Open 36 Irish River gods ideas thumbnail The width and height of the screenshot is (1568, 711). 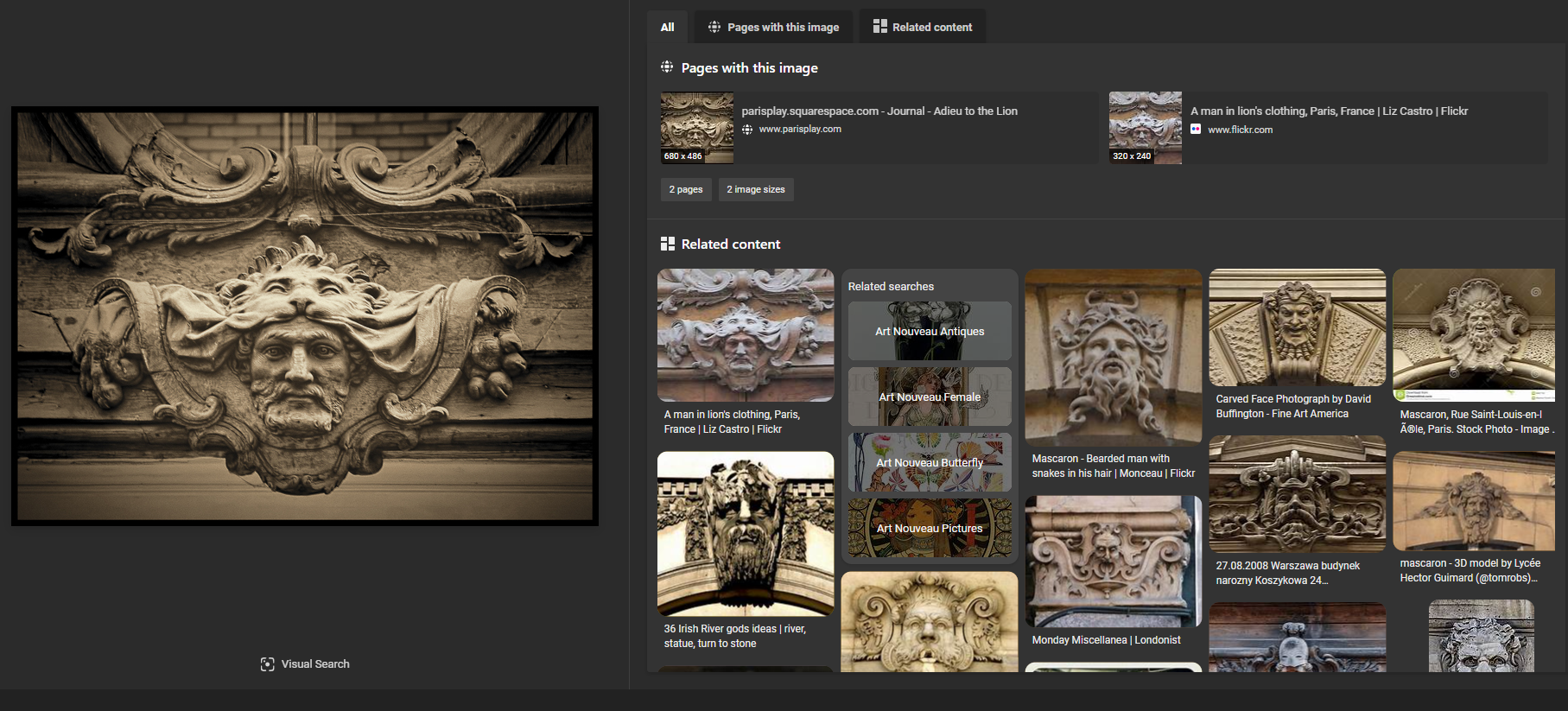(746, 534)
